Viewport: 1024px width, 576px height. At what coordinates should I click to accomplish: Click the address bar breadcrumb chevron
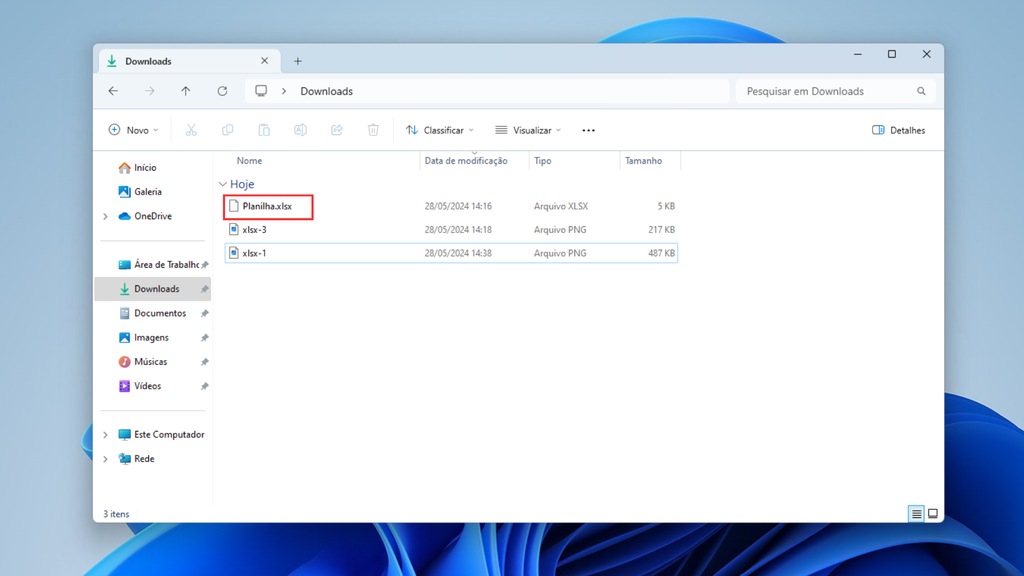284,91
